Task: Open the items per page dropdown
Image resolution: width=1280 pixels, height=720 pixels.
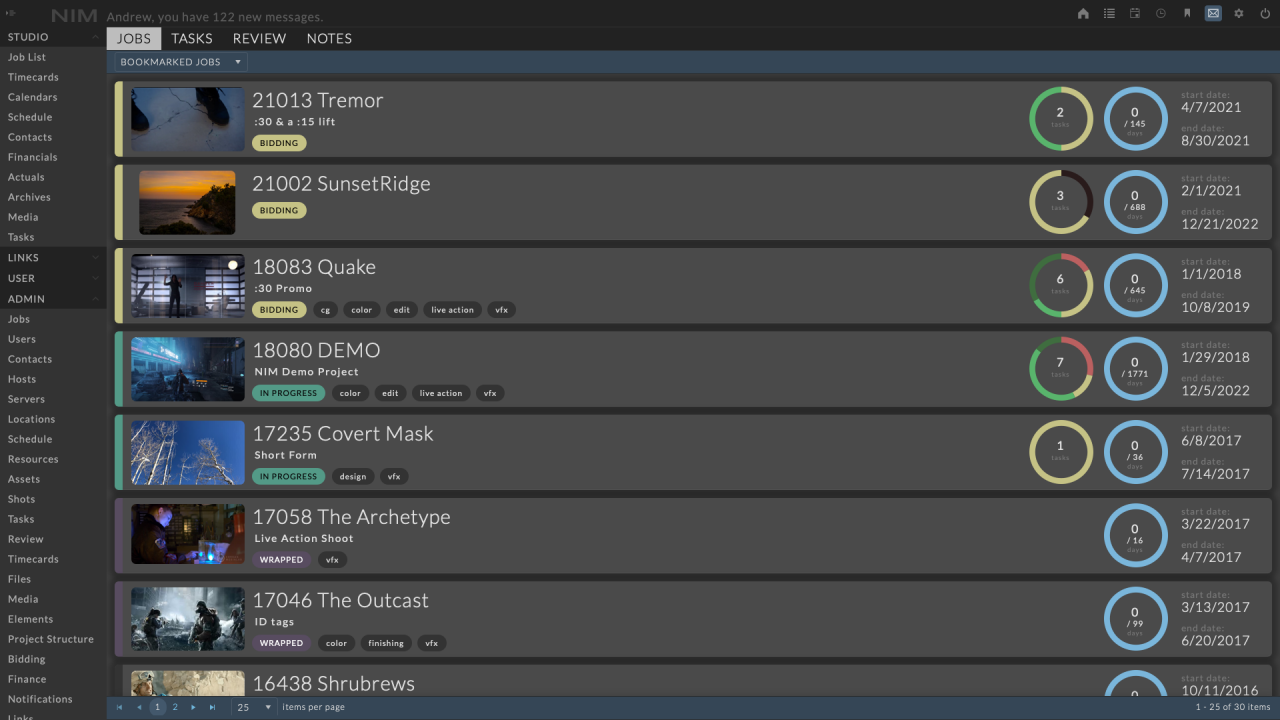Action: click(255, 707)
